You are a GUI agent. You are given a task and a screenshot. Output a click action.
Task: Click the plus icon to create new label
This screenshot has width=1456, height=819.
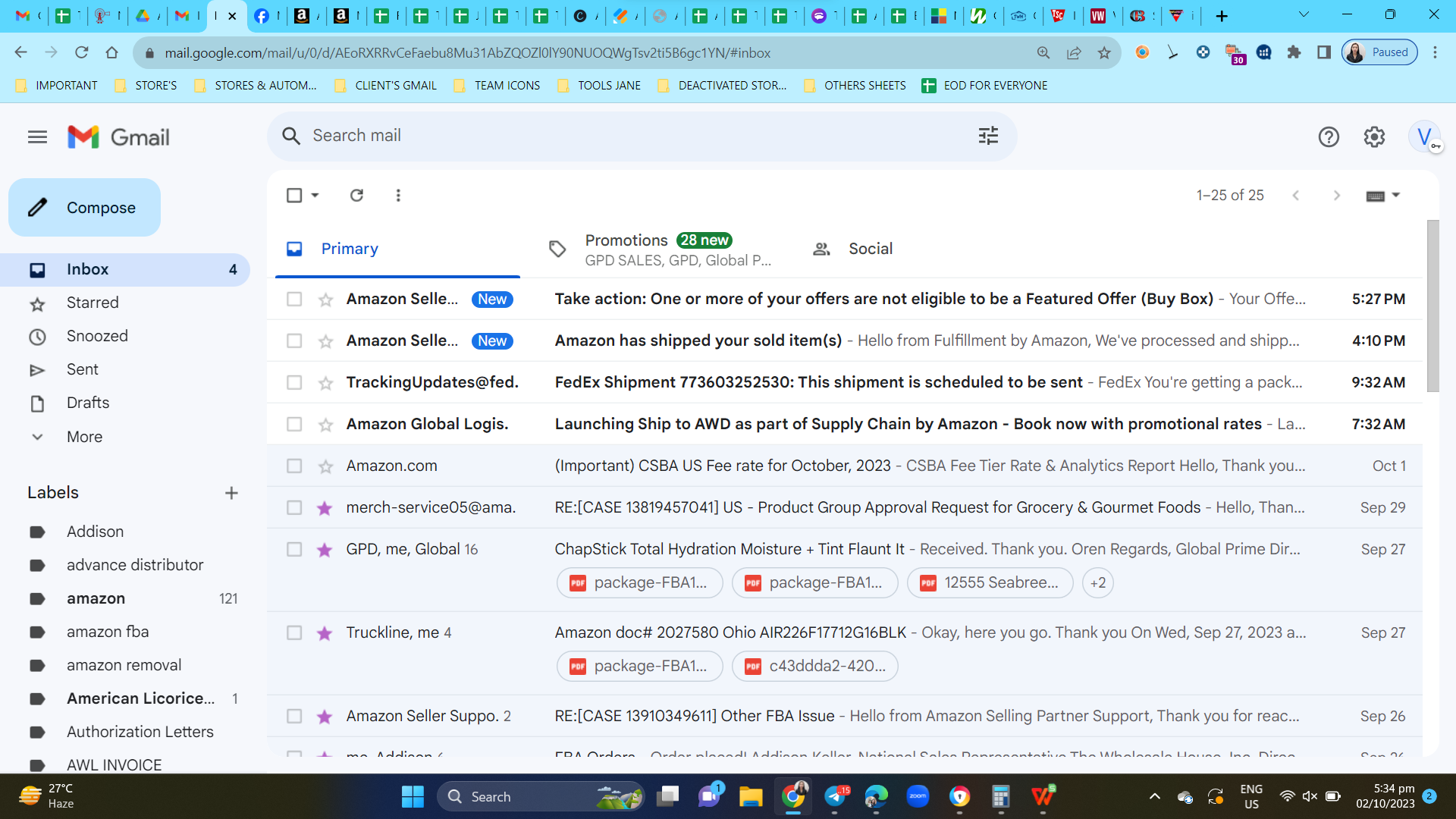(231, 493)
